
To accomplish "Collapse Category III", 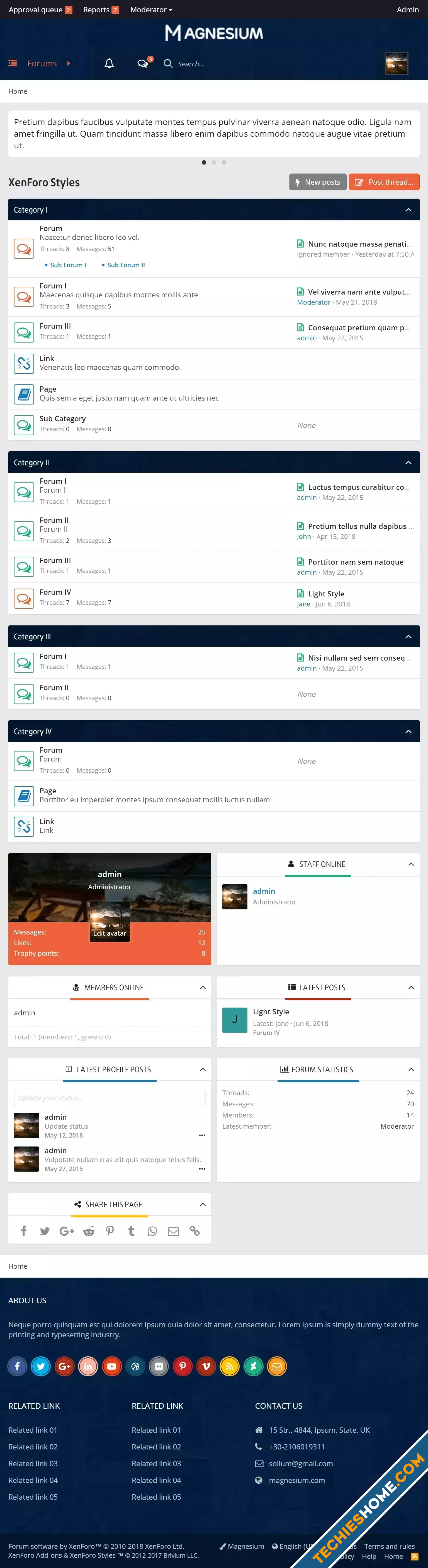I will coord(408,636).
